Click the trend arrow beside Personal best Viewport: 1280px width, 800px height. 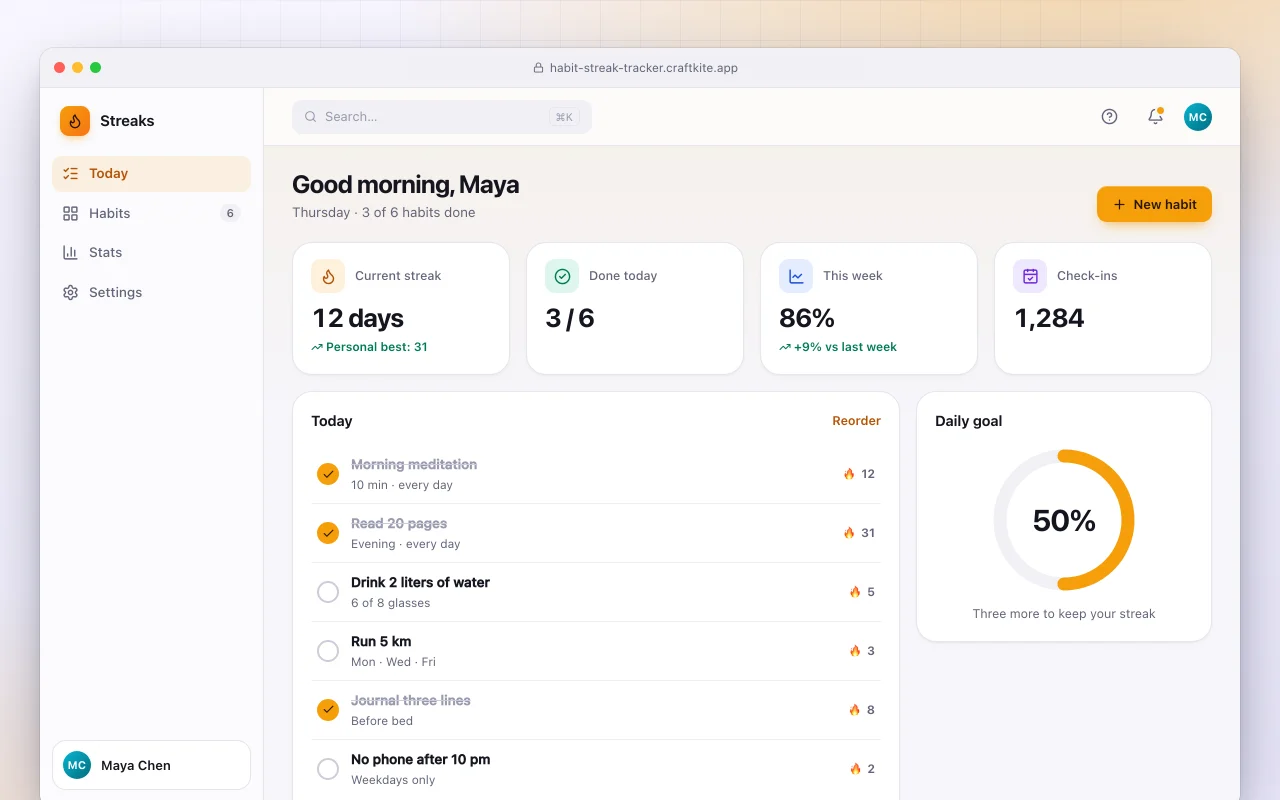(x=317, y=347)
